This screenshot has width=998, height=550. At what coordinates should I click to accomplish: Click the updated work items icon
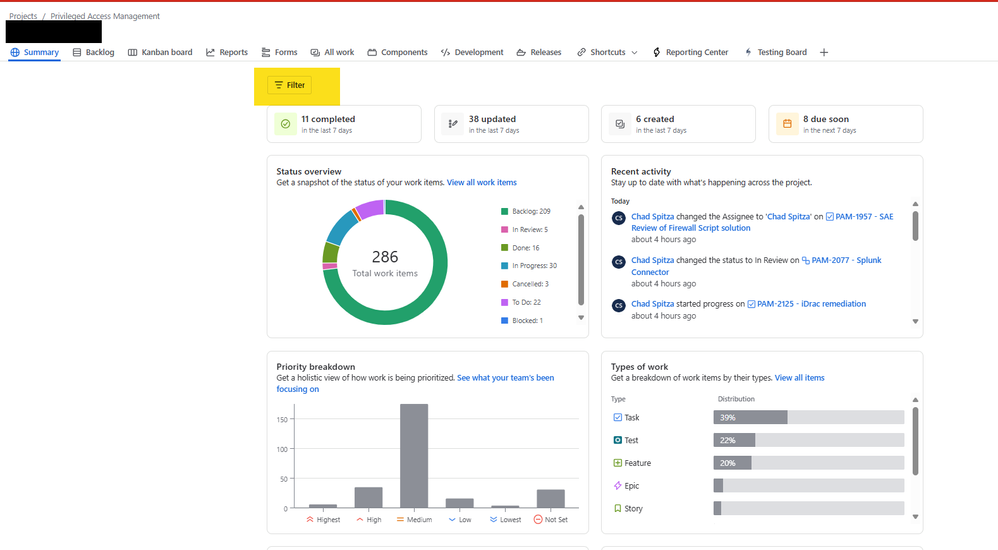pyautogui.click(x=453, y=124)
